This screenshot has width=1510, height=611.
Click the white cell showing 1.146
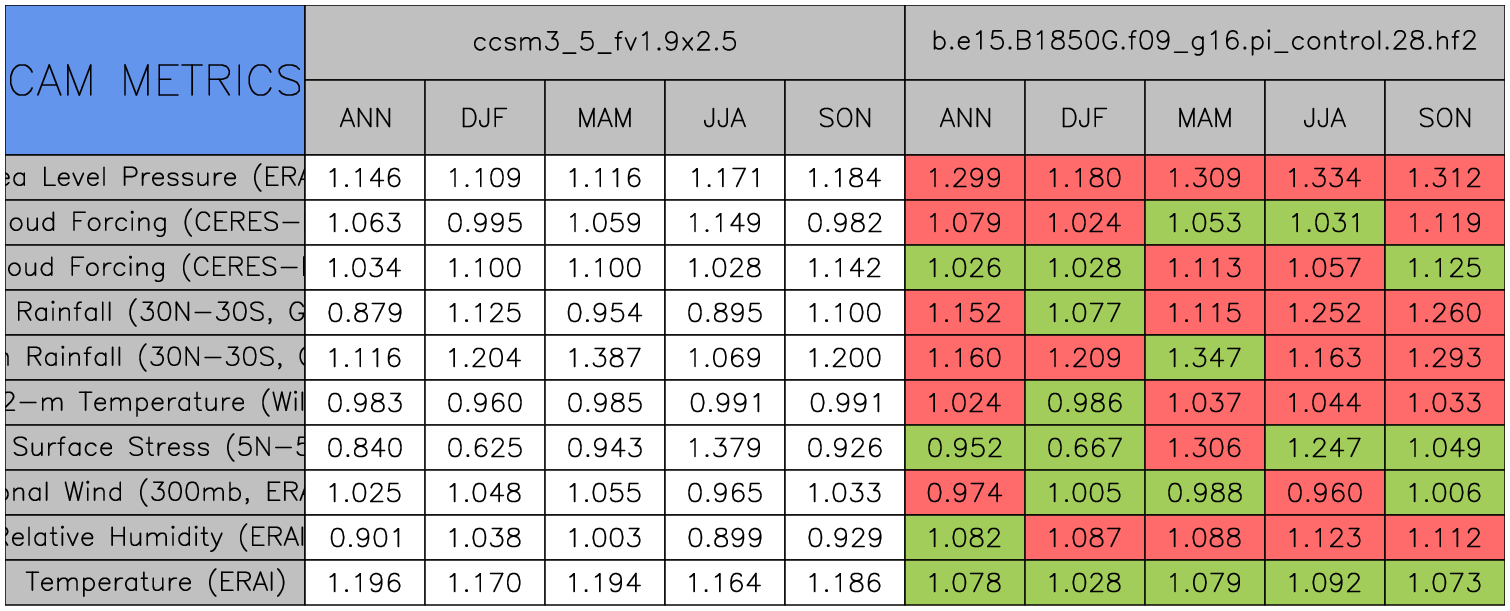point(365,178)
